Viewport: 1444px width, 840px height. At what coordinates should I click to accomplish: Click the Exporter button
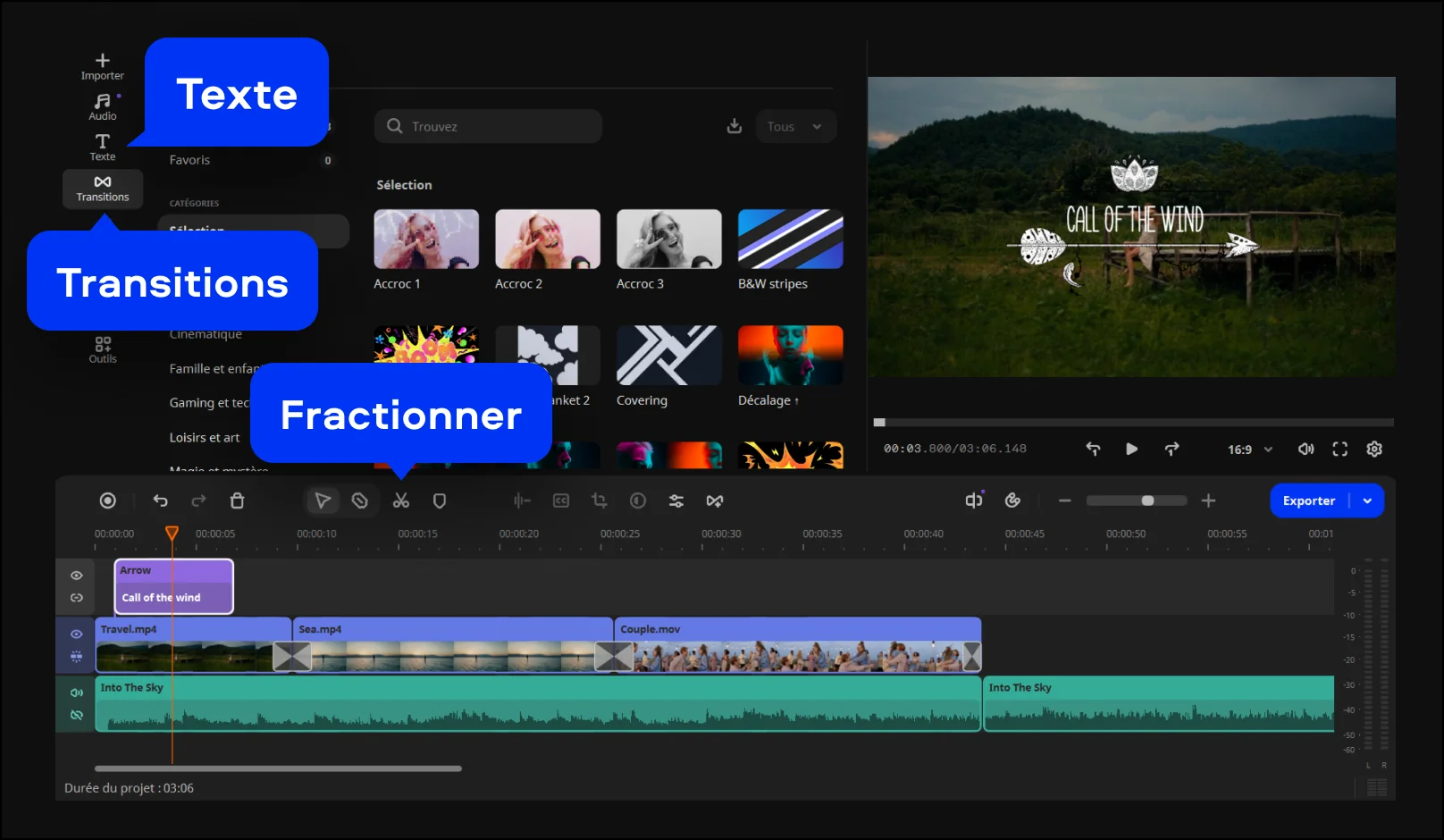(1308, 501)
